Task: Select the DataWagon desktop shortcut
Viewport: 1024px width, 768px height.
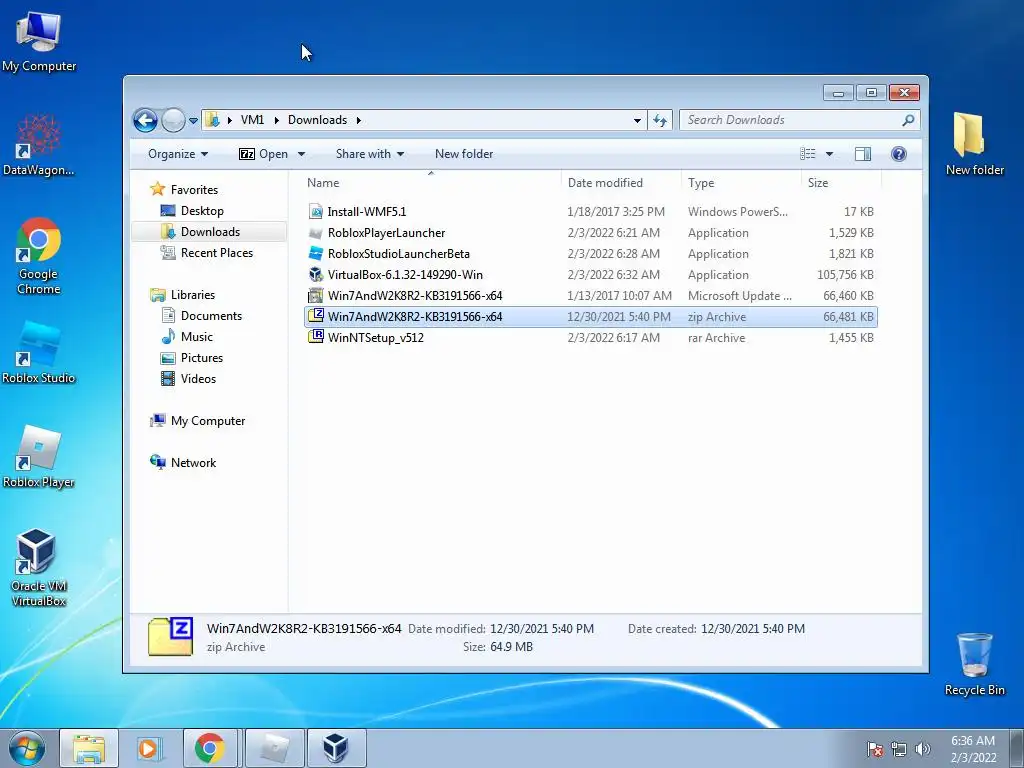Action: pos(39,145)
